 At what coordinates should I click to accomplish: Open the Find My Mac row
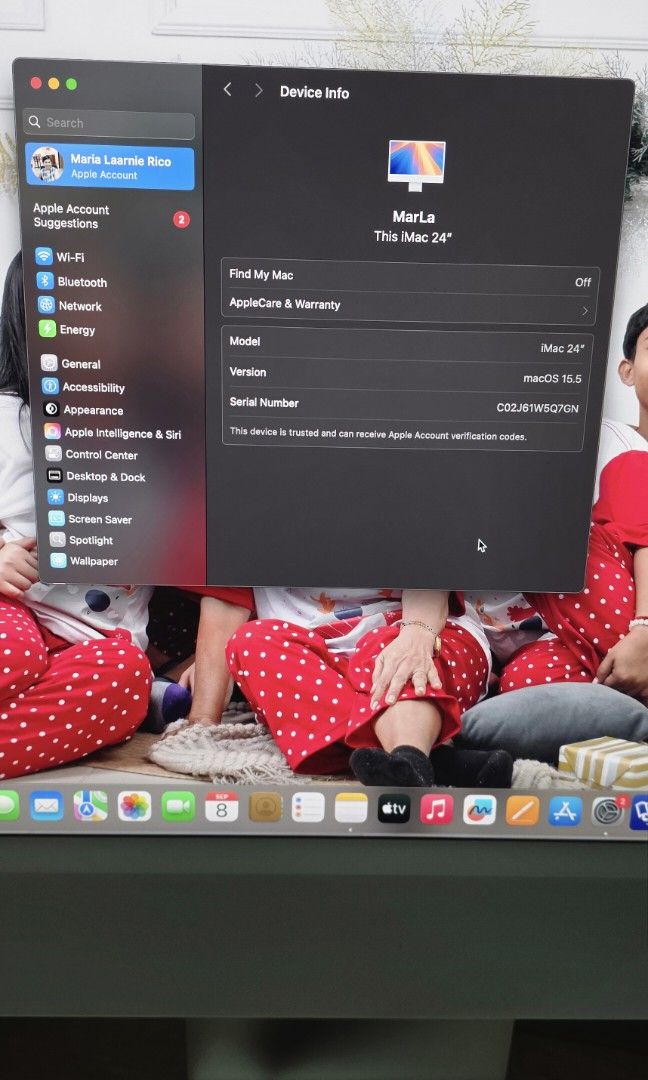click(x=410, y=278)
